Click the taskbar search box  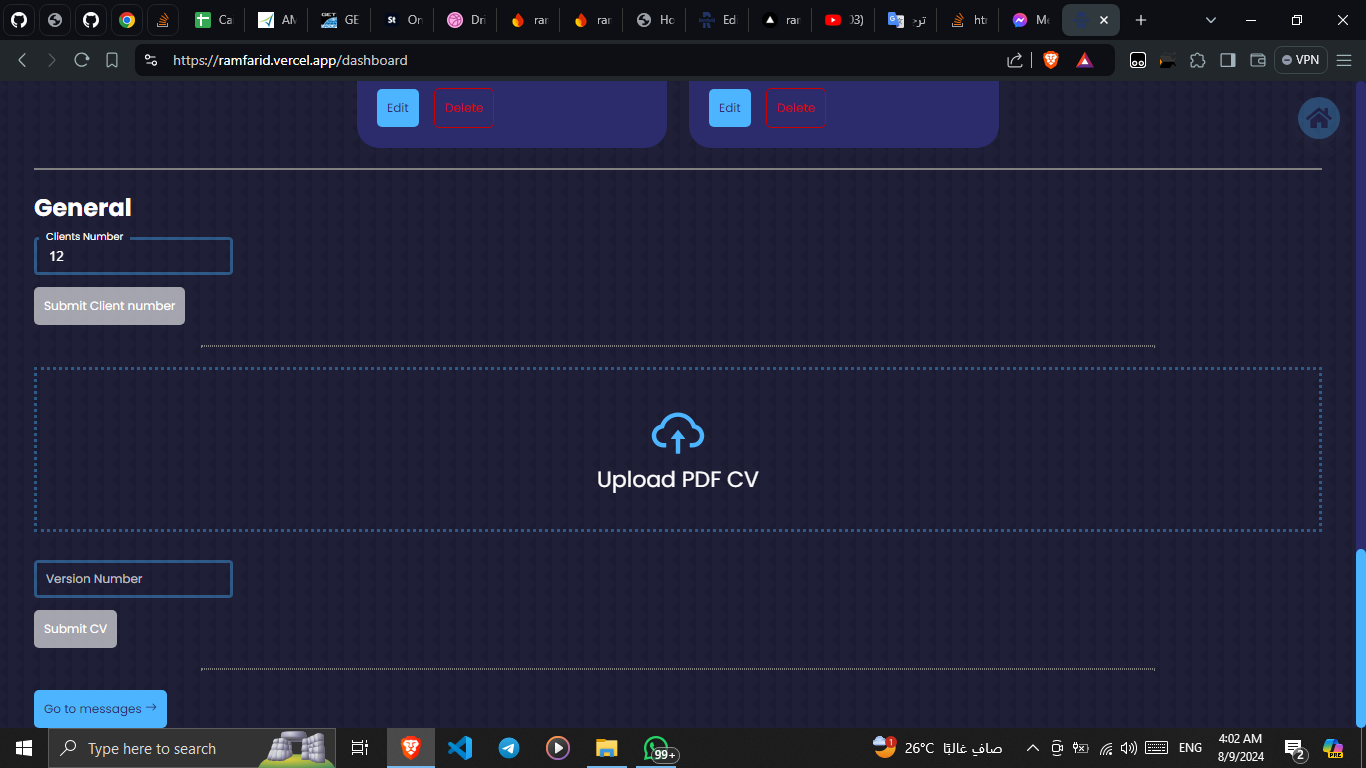[192, 748]
